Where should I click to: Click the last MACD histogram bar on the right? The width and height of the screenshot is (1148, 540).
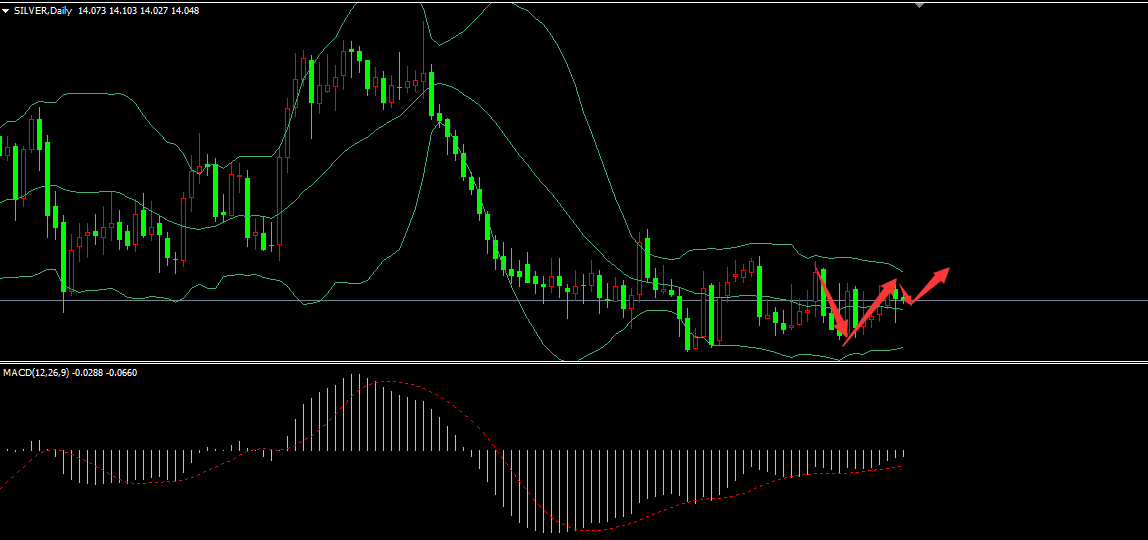pos(903,454)
